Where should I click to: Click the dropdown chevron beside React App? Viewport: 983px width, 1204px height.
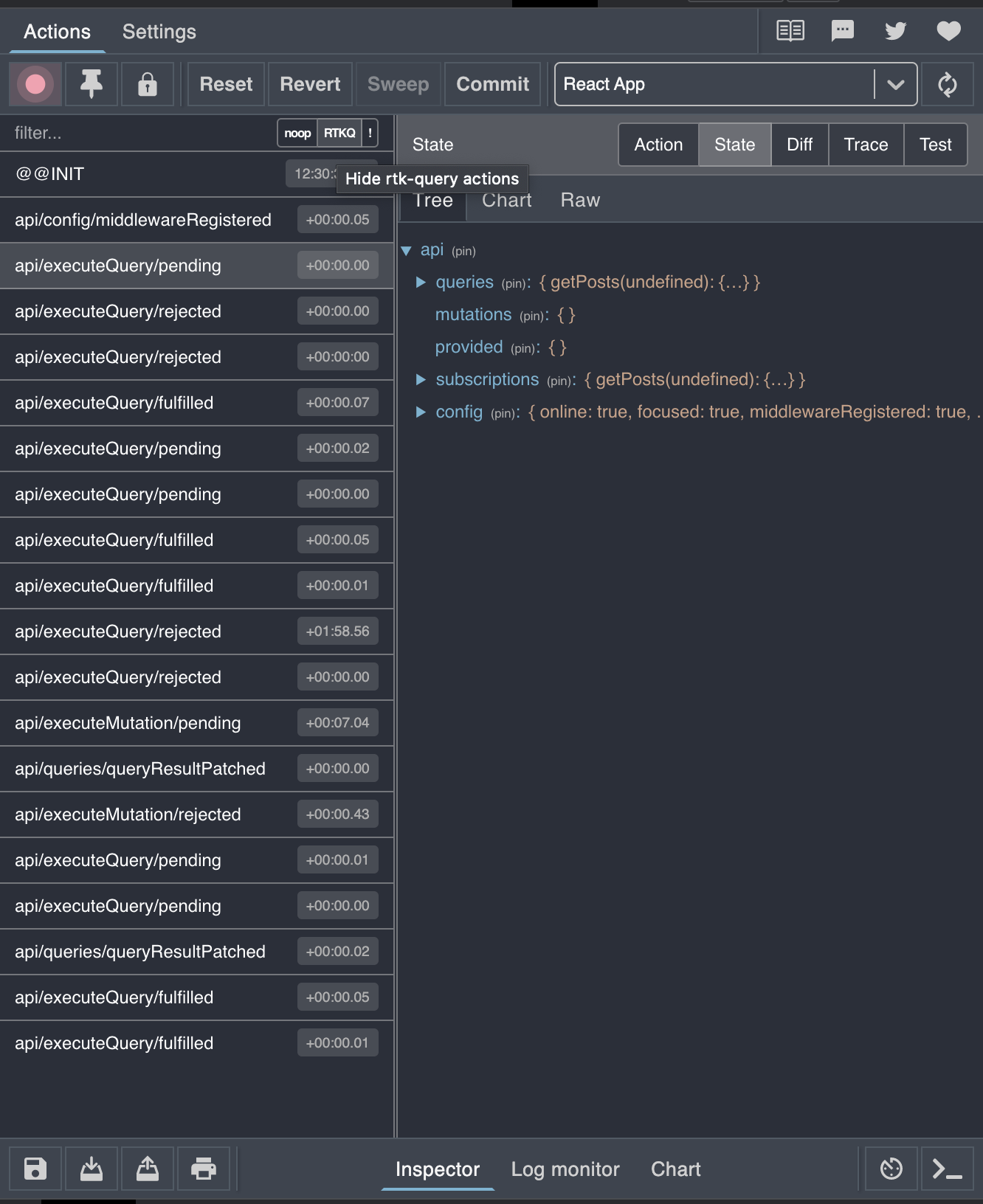tap(896, 84)
